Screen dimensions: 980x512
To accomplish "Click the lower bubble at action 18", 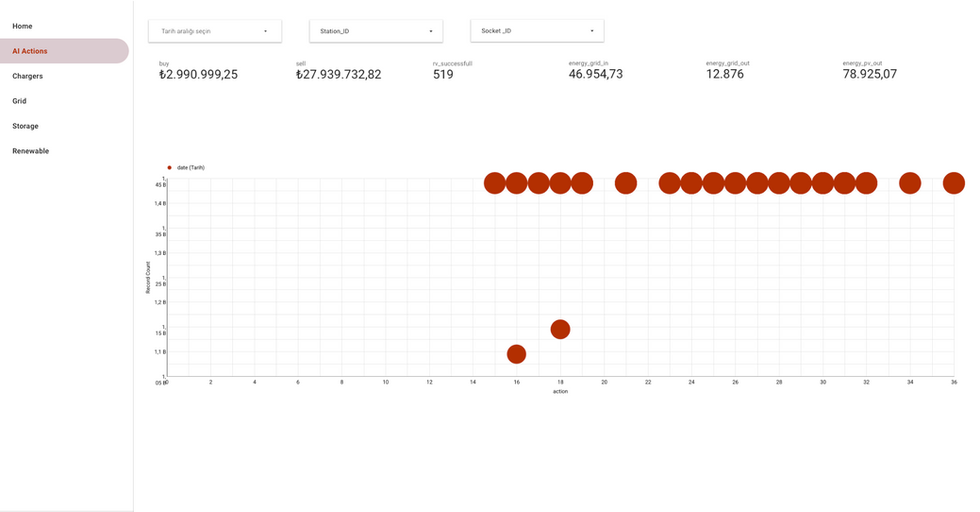I will (x=560, y=329).
